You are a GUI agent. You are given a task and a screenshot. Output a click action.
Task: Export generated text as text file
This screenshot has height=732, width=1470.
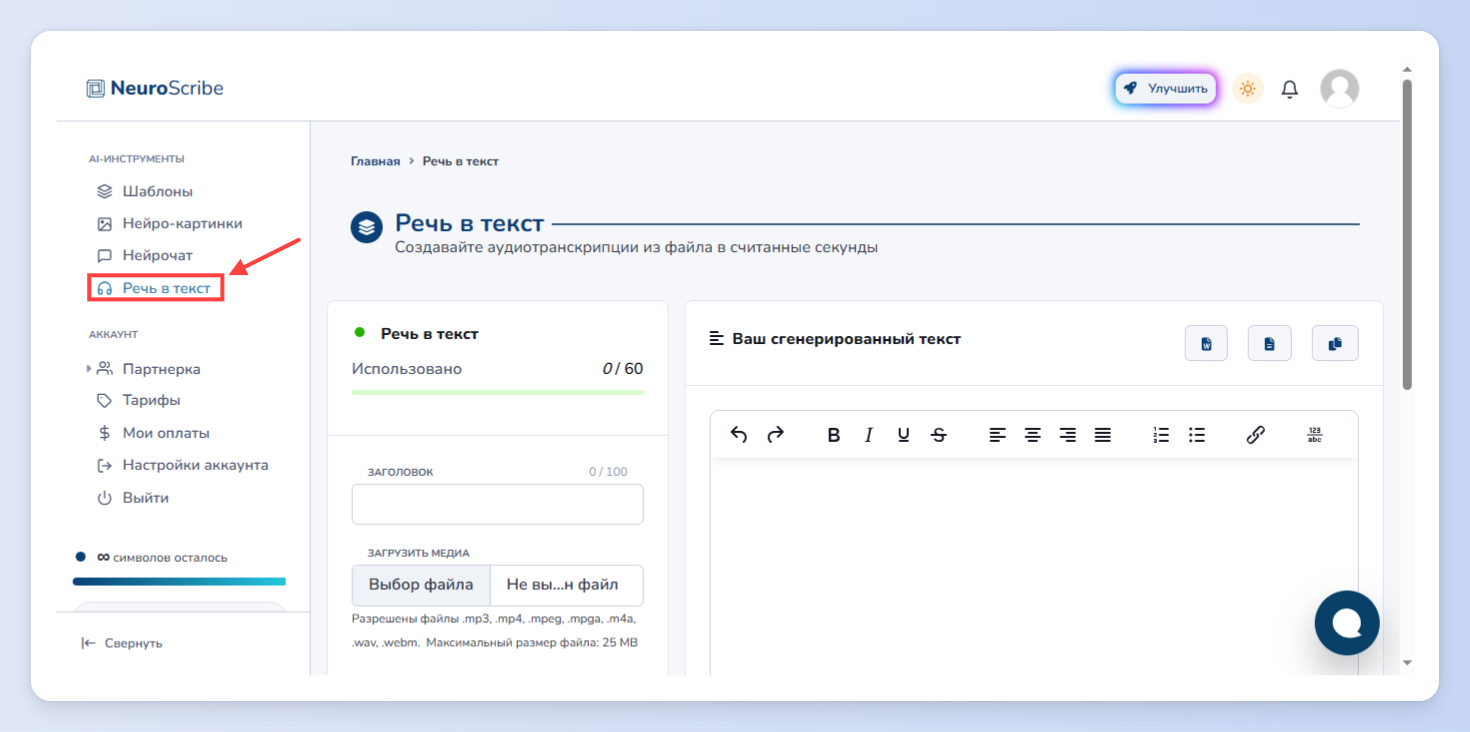click(1269, 343)
